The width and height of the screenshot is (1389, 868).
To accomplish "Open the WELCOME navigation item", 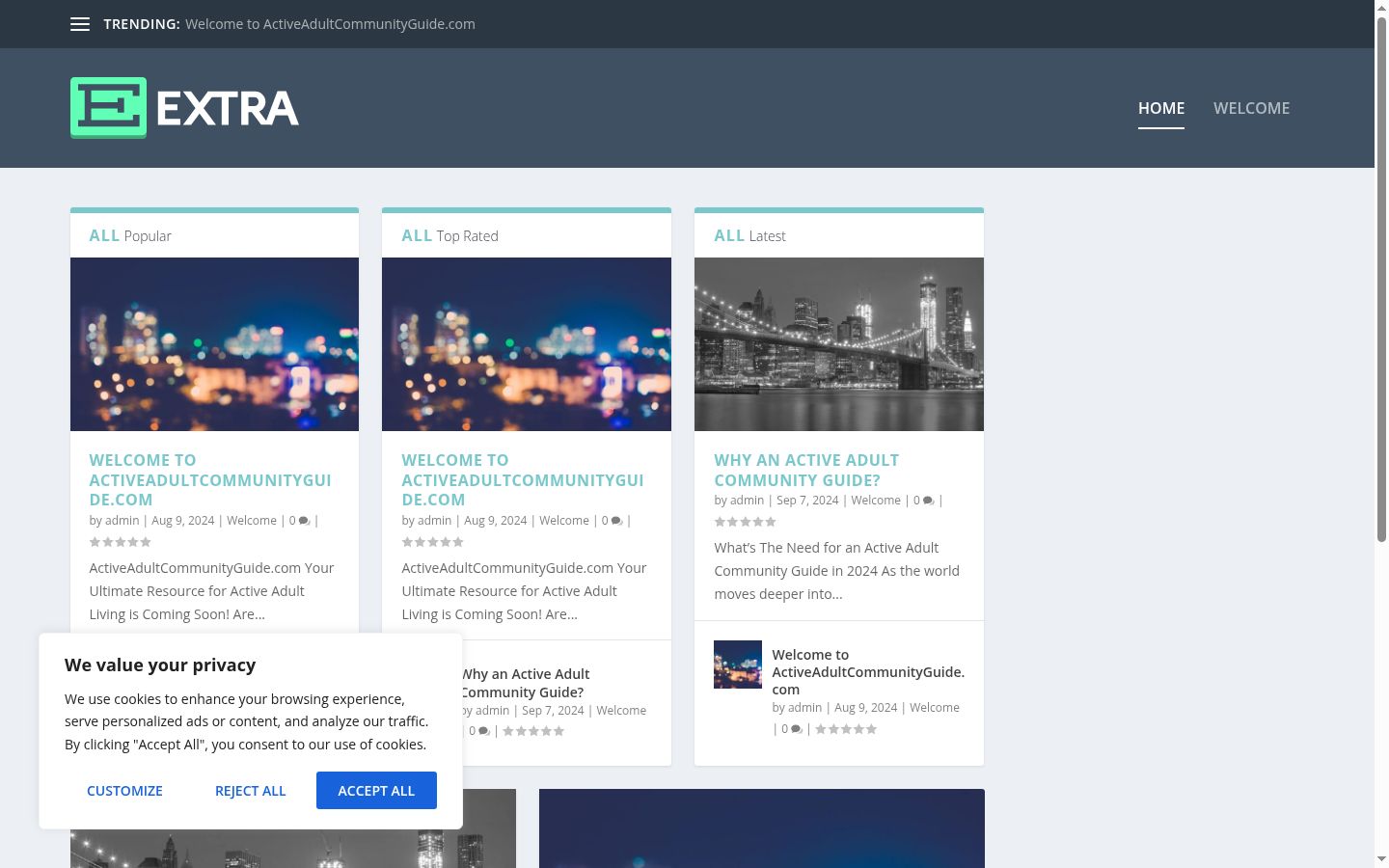I will click(1251, 108).
